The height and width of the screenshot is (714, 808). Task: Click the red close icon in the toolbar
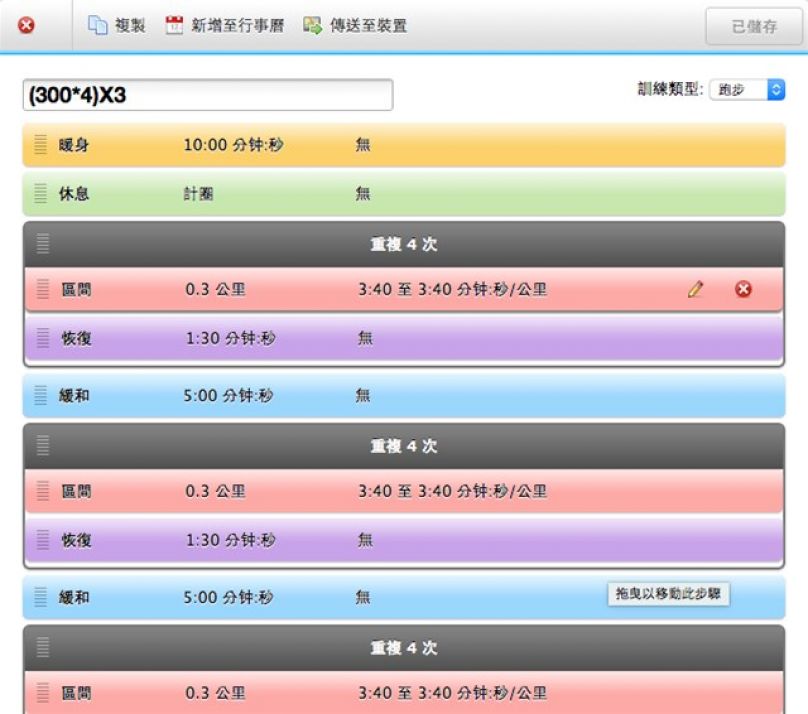tap(26, 26)
